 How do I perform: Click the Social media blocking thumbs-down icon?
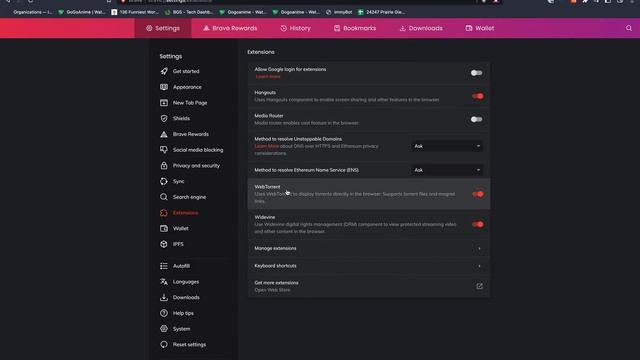[x=164, y=150]
